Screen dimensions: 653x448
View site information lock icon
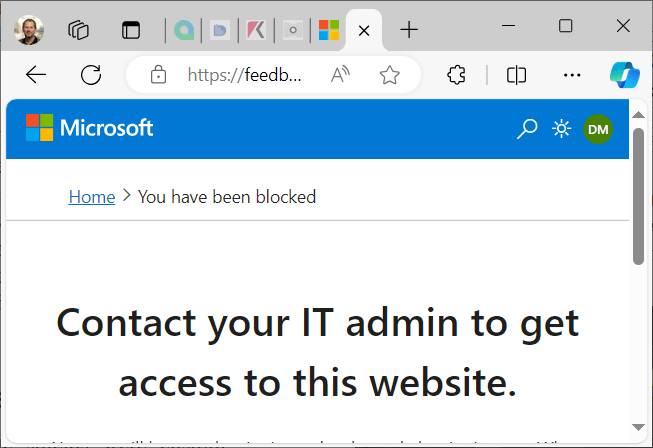(157, 75)
